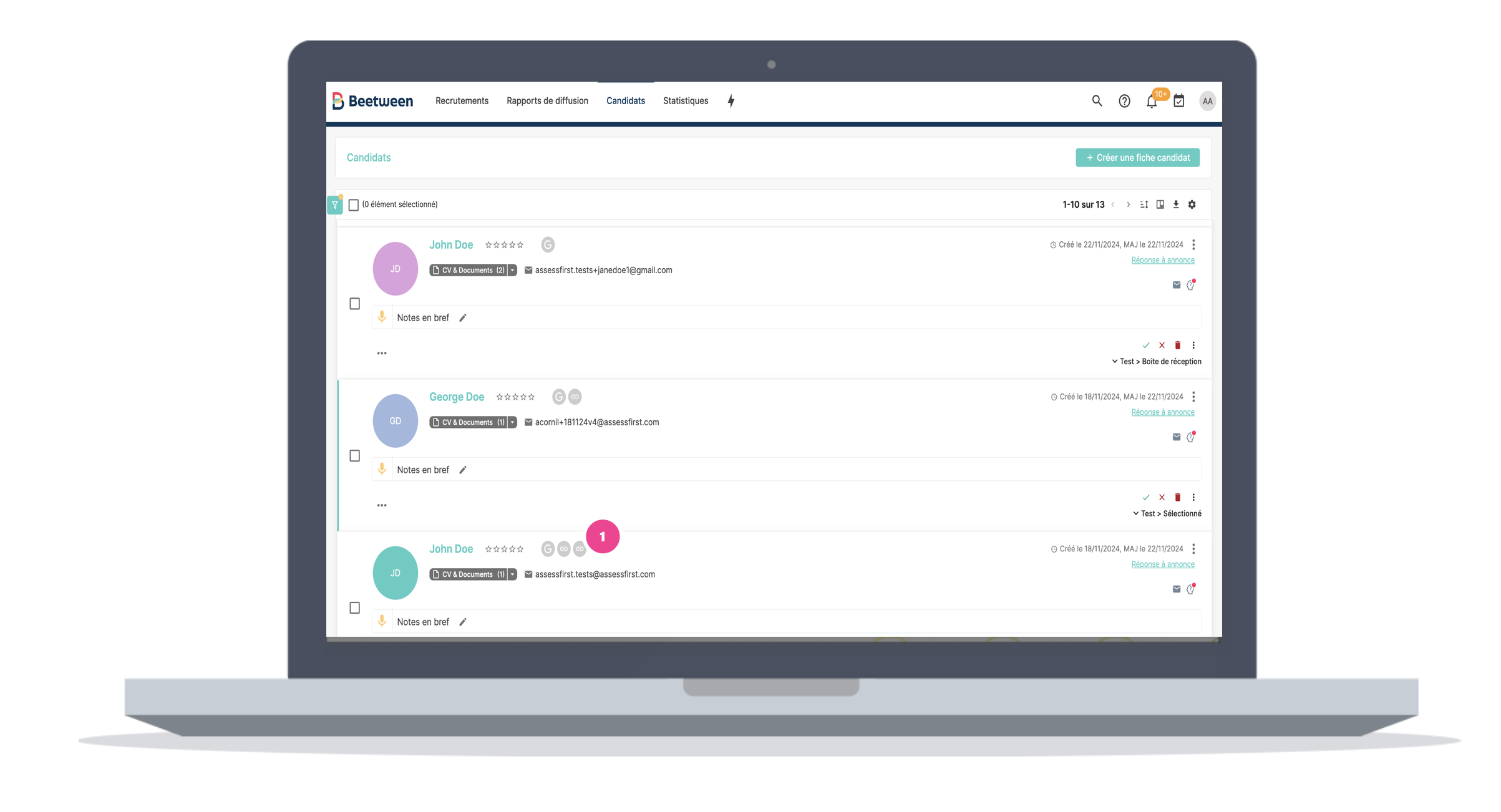Tick the select-all elements checkbox
The height and width of the screenshot is (812, 1501).
pyautogui.click(x=354, y=205)
